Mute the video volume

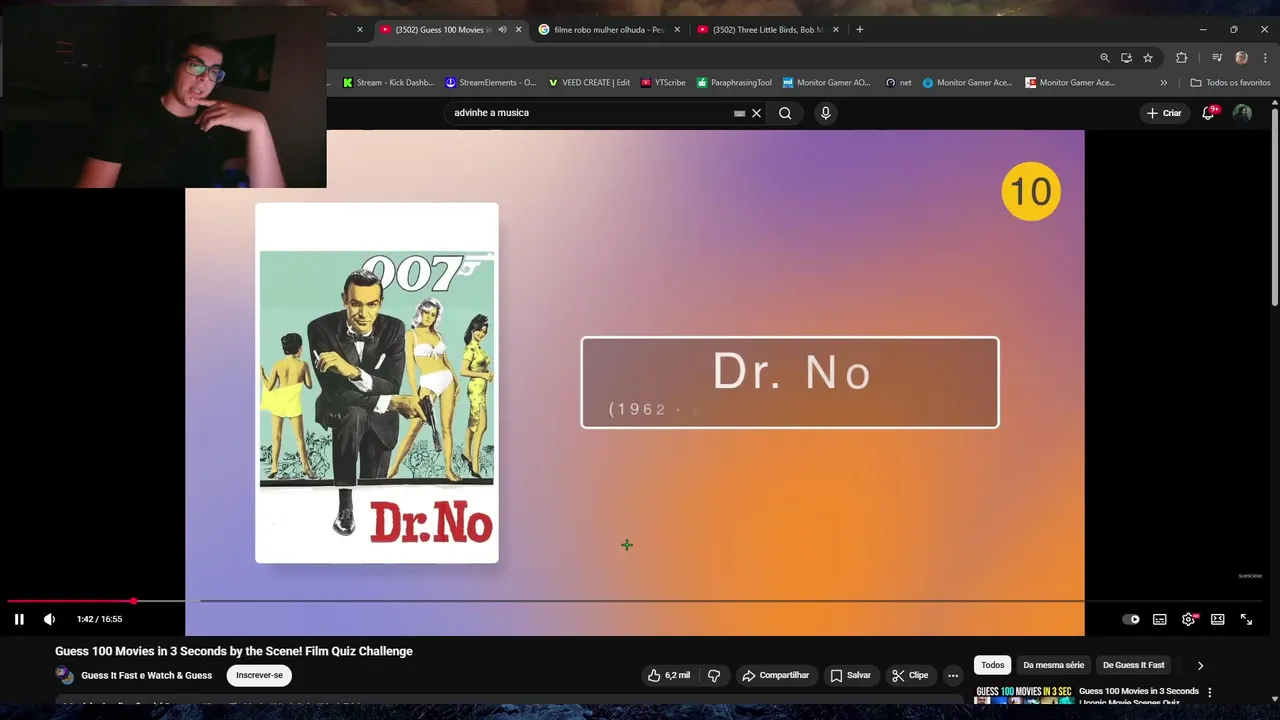click(x=49, y=619)
